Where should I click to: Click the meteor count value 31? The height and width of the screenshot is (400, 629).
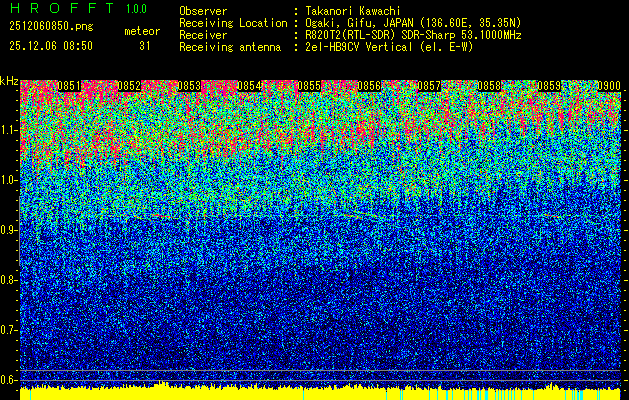(144, 46)
